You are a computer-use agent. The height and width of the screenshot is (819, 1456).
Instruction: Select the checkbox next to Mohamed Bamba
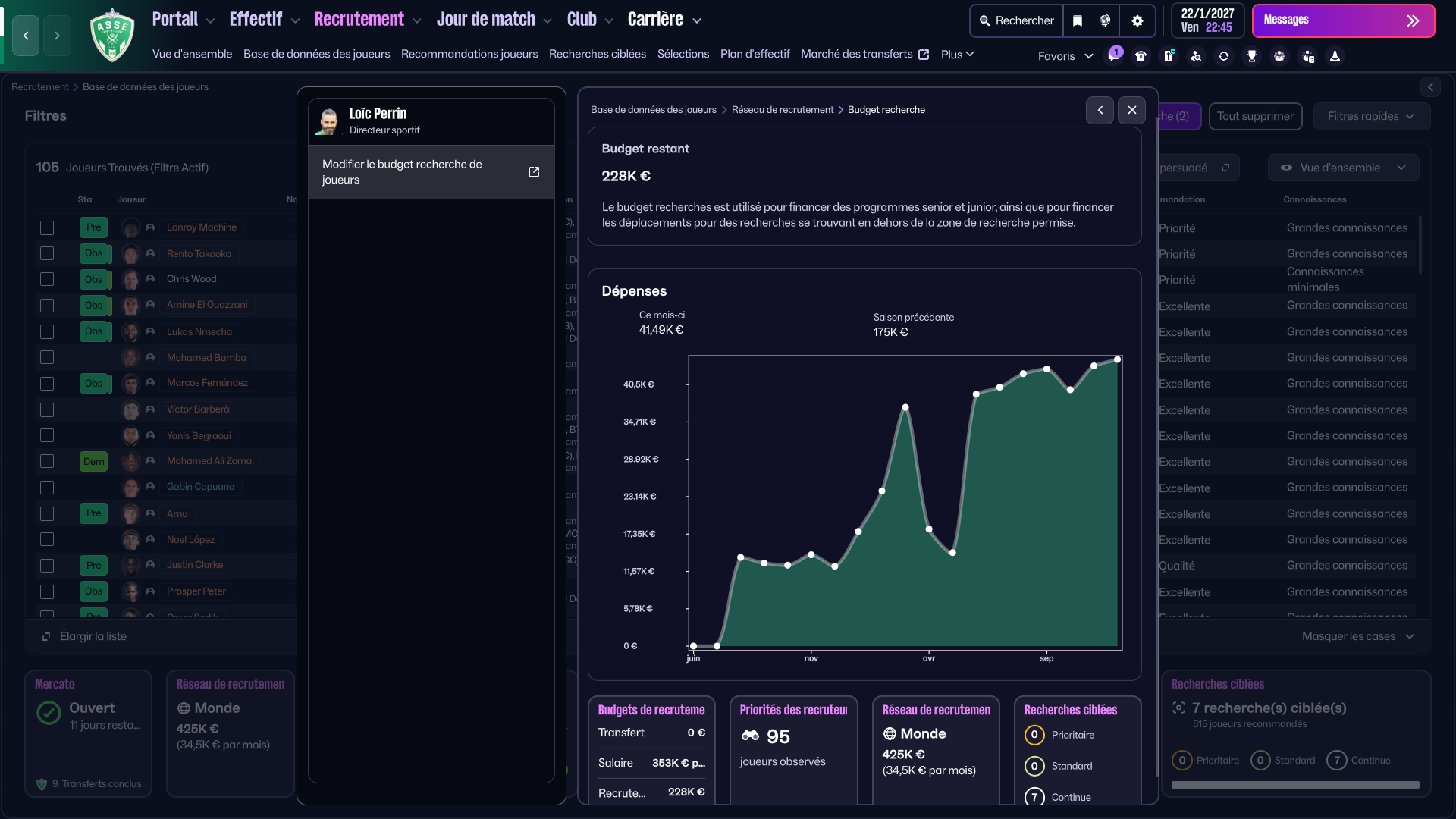click(47, 357)
